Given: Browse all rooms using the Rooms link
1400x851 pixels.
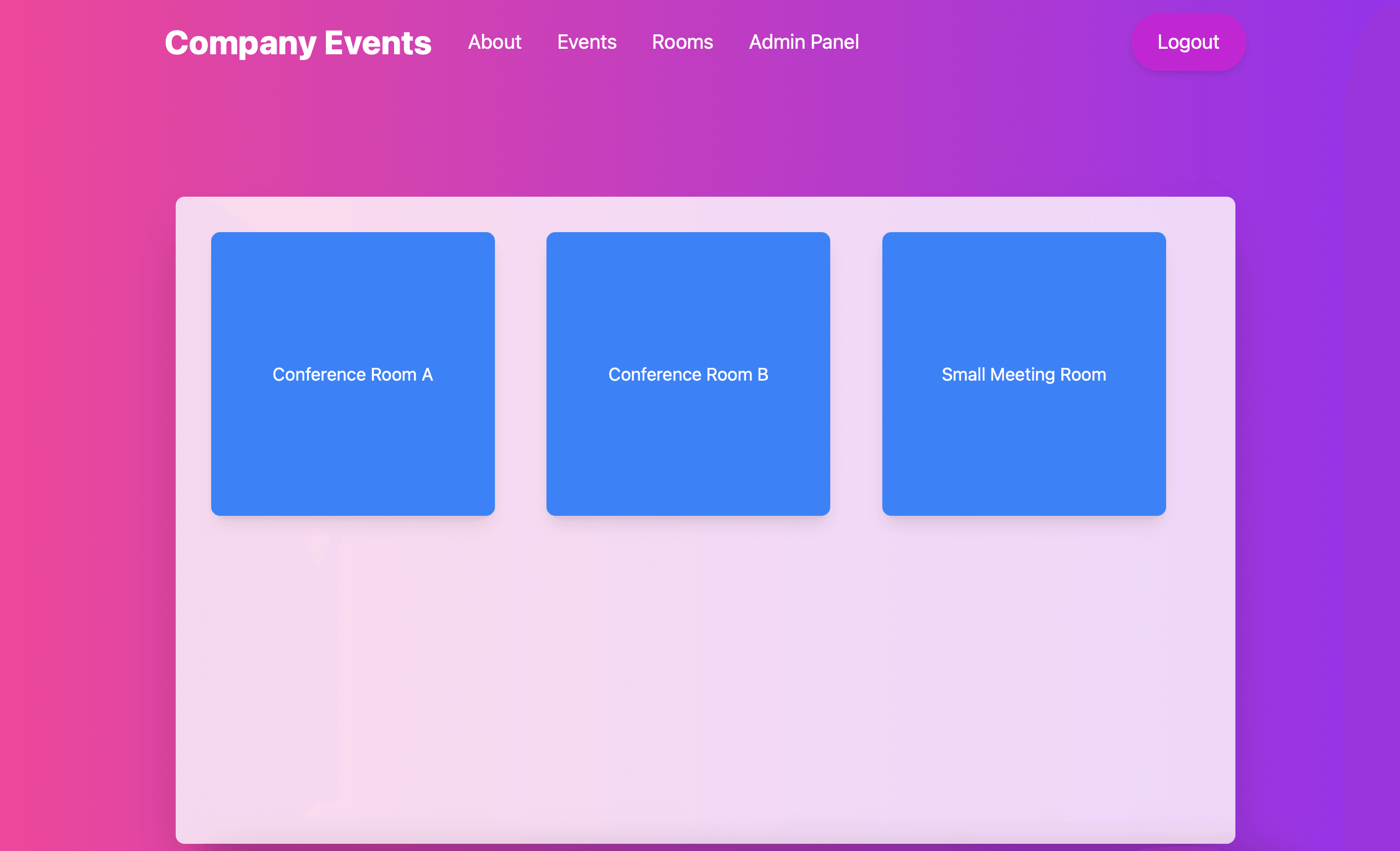Looking at the screenshot, I should coord(682,42).
